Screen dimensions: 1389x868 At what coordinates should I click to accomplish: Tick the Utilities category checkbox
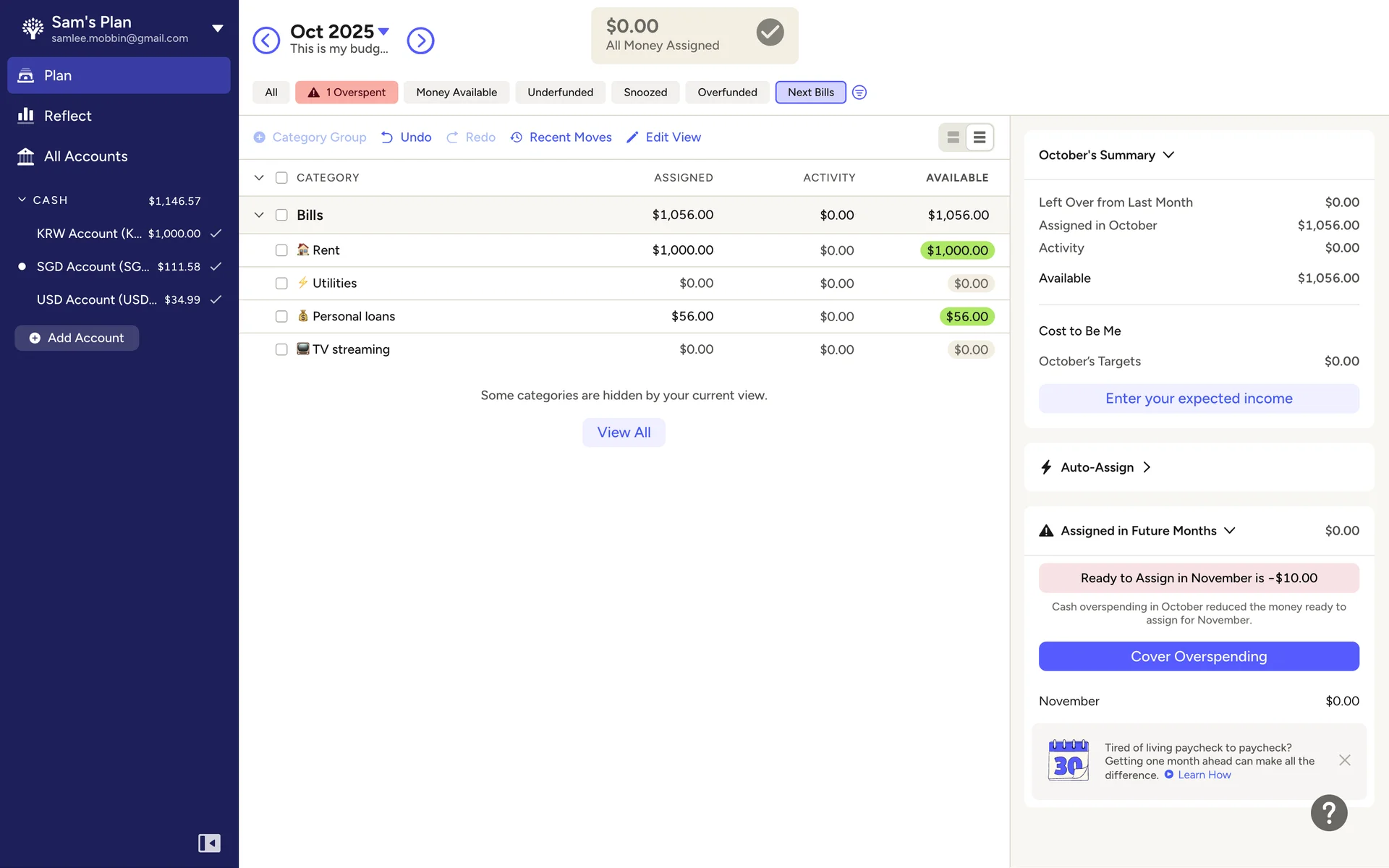(x=281, y=284)
